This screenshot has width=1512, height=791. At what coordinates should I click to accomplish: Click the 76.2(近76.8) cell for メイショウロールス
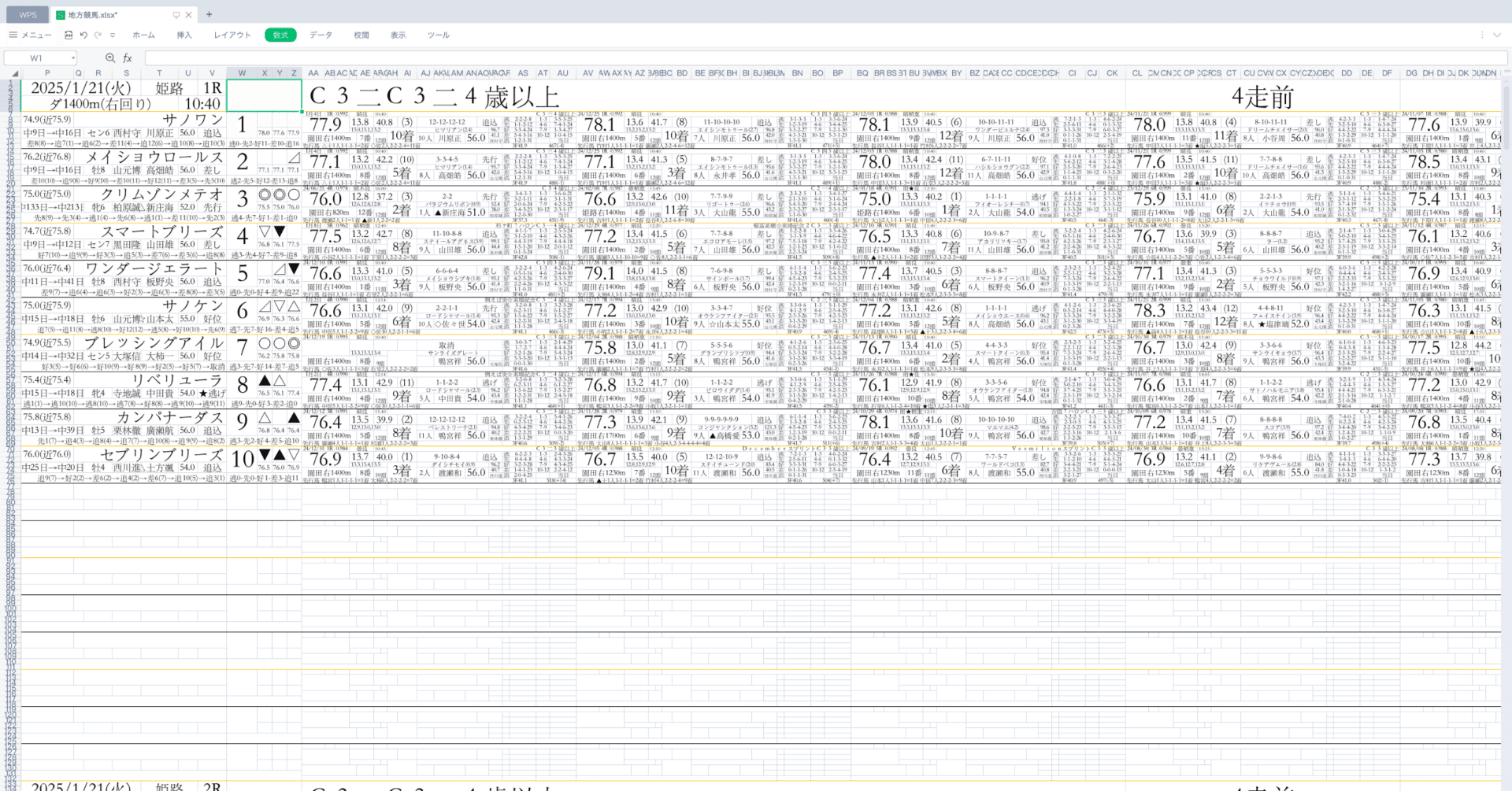click(47, 157)
